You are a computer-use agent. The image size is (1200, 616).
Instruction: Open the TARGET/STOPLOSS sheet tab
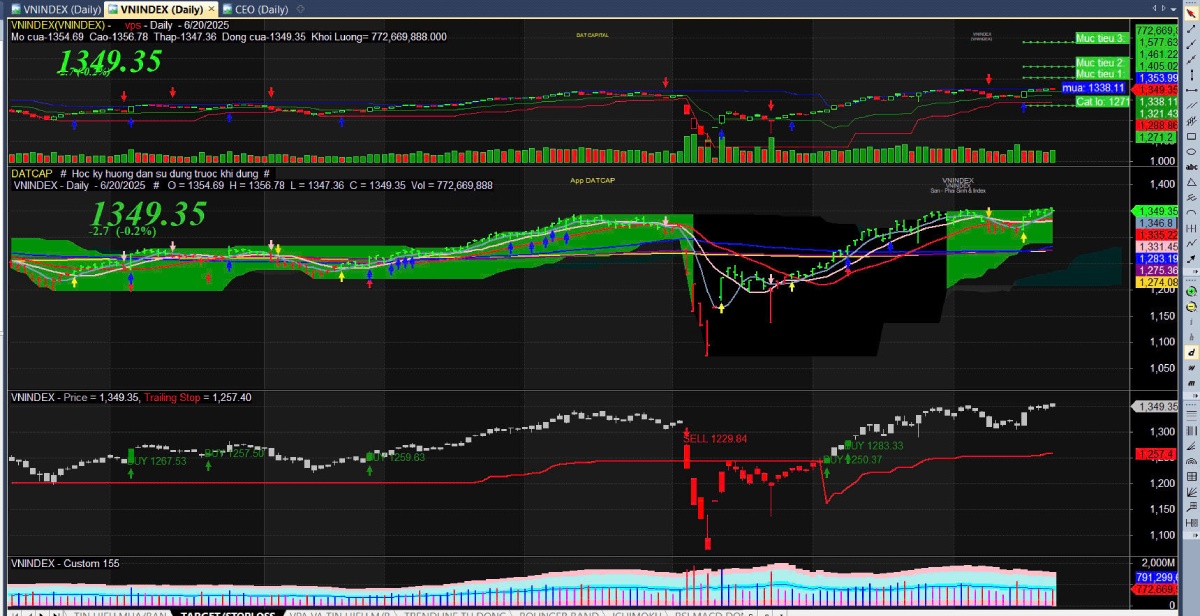click(226, 612)
